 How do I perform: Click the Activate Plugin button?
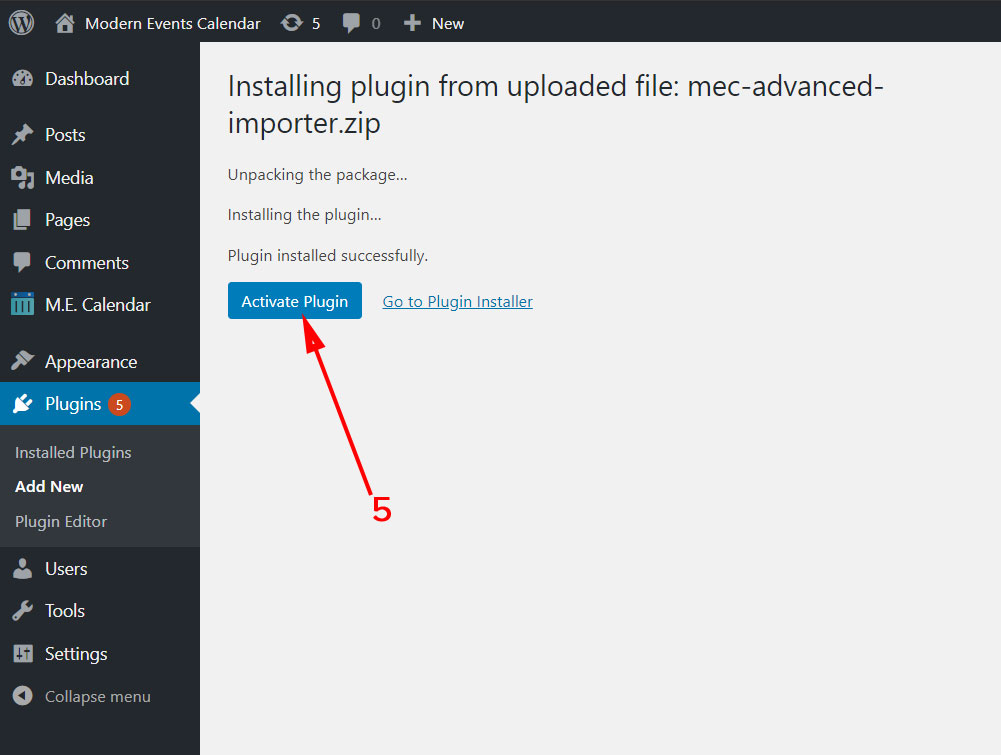pyautogui.click(x=295, y=301)
